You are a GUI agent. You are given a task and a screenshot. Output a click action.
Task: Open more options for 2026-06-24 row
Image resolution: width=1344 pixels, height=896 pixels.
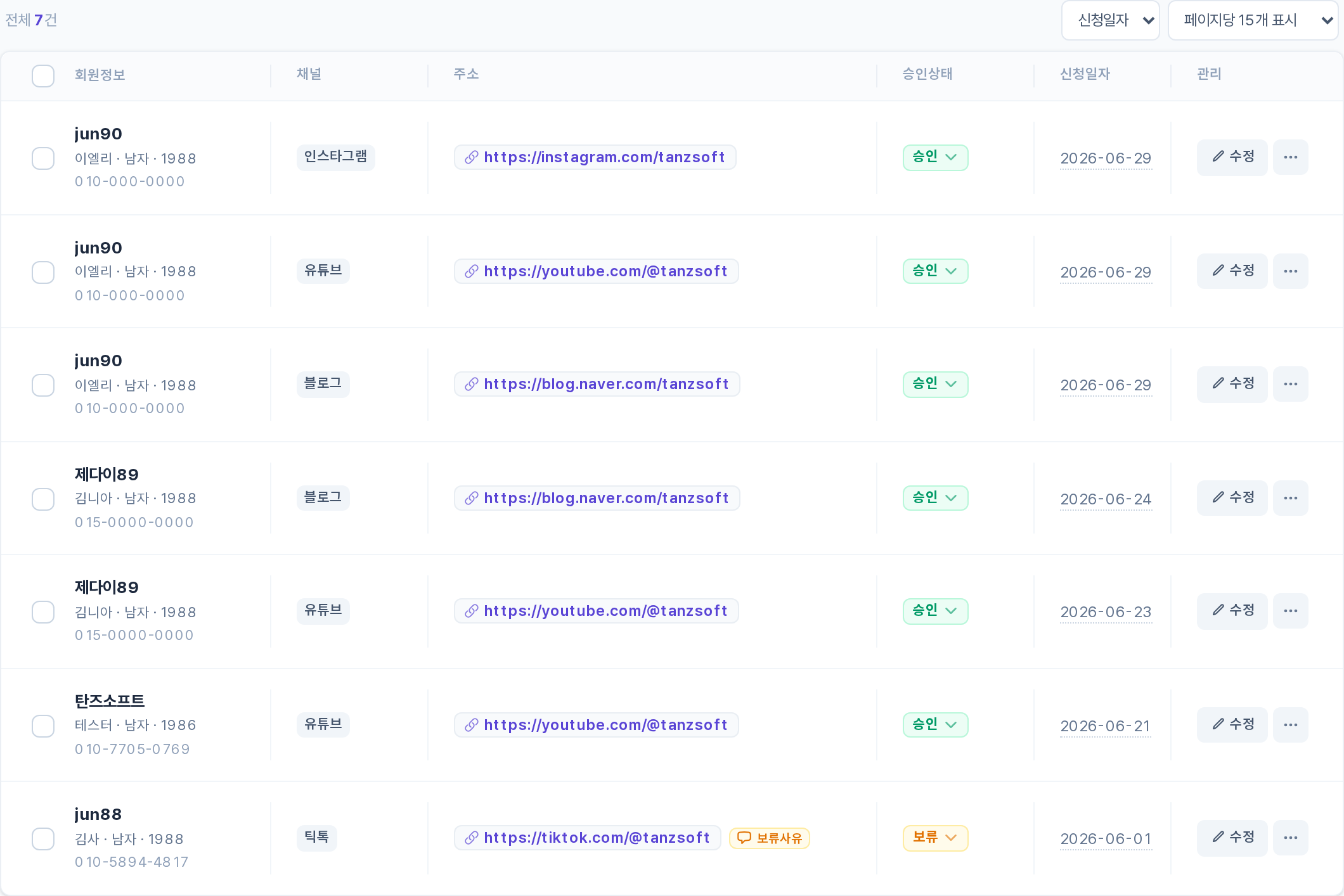pos(1290,498)
